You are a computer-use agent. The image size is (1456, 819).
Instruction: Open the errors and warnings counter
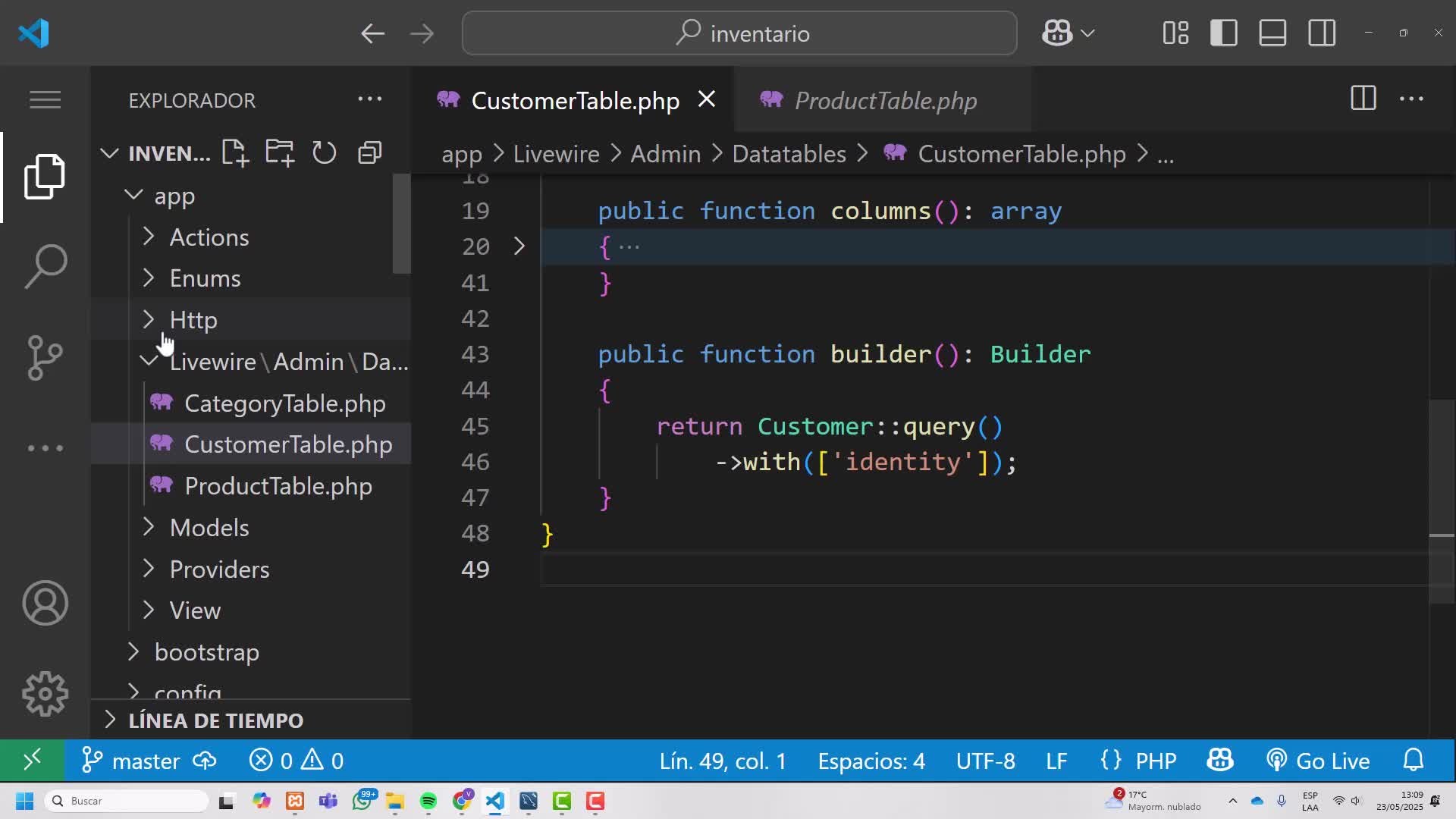pos(297,760)
